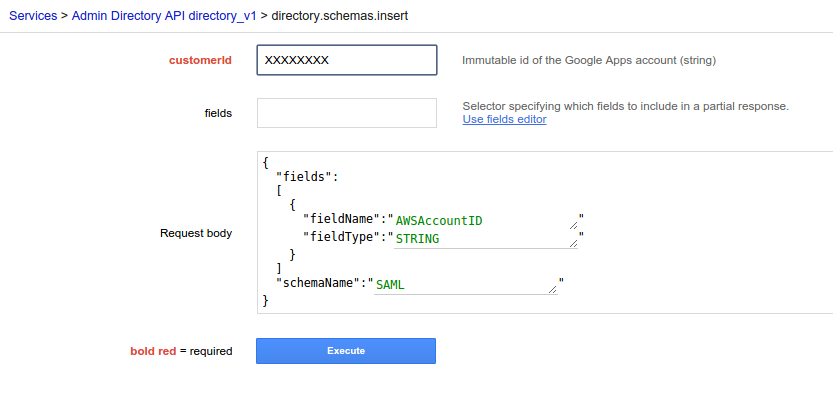Edit the schemaName value SAML
The height and width of the screenshot is (394, 833).
[x=465, y=285]
